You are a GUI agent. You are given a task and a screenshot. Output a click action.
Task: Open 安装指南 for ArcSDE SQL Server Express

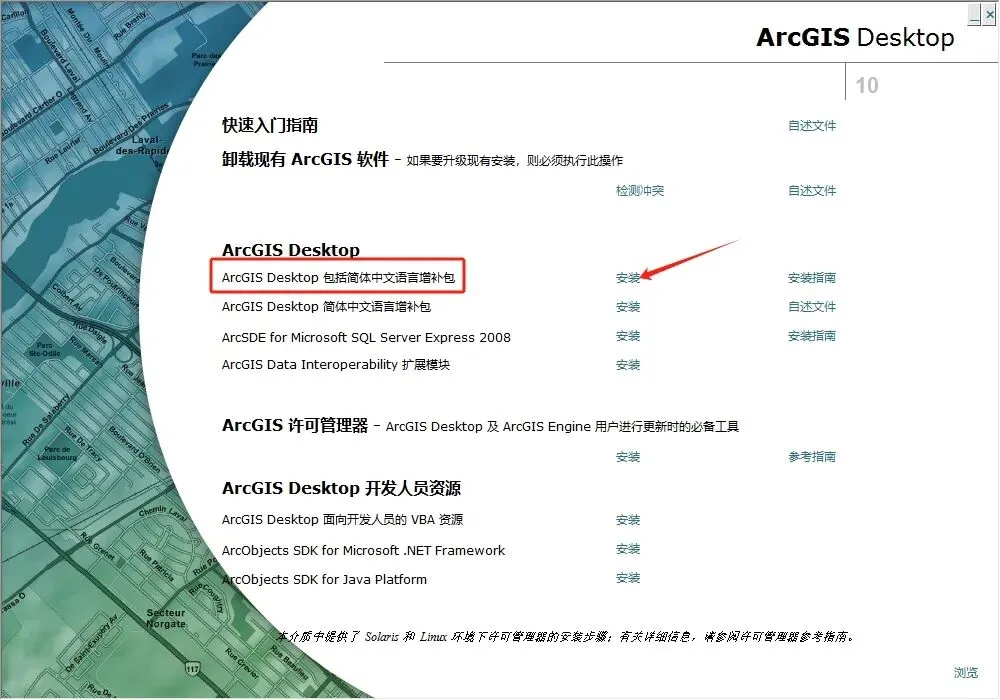(812, 336)
